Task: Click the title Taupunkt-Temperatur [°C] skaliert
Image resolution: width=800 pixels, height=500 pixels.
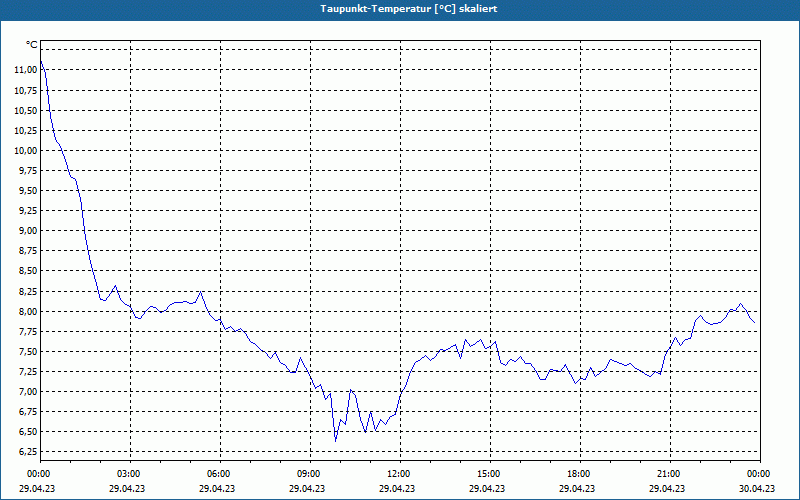Action: coord(409,9)
